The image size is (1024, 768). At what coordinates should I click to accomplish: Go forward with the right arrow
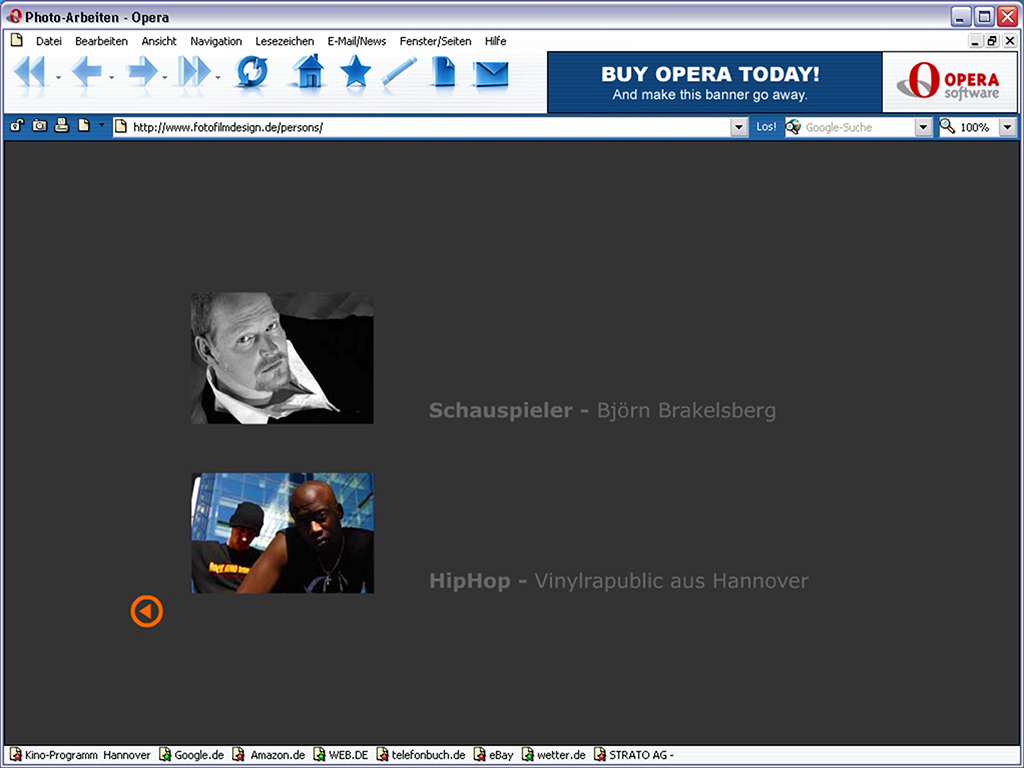coord(142,71)
